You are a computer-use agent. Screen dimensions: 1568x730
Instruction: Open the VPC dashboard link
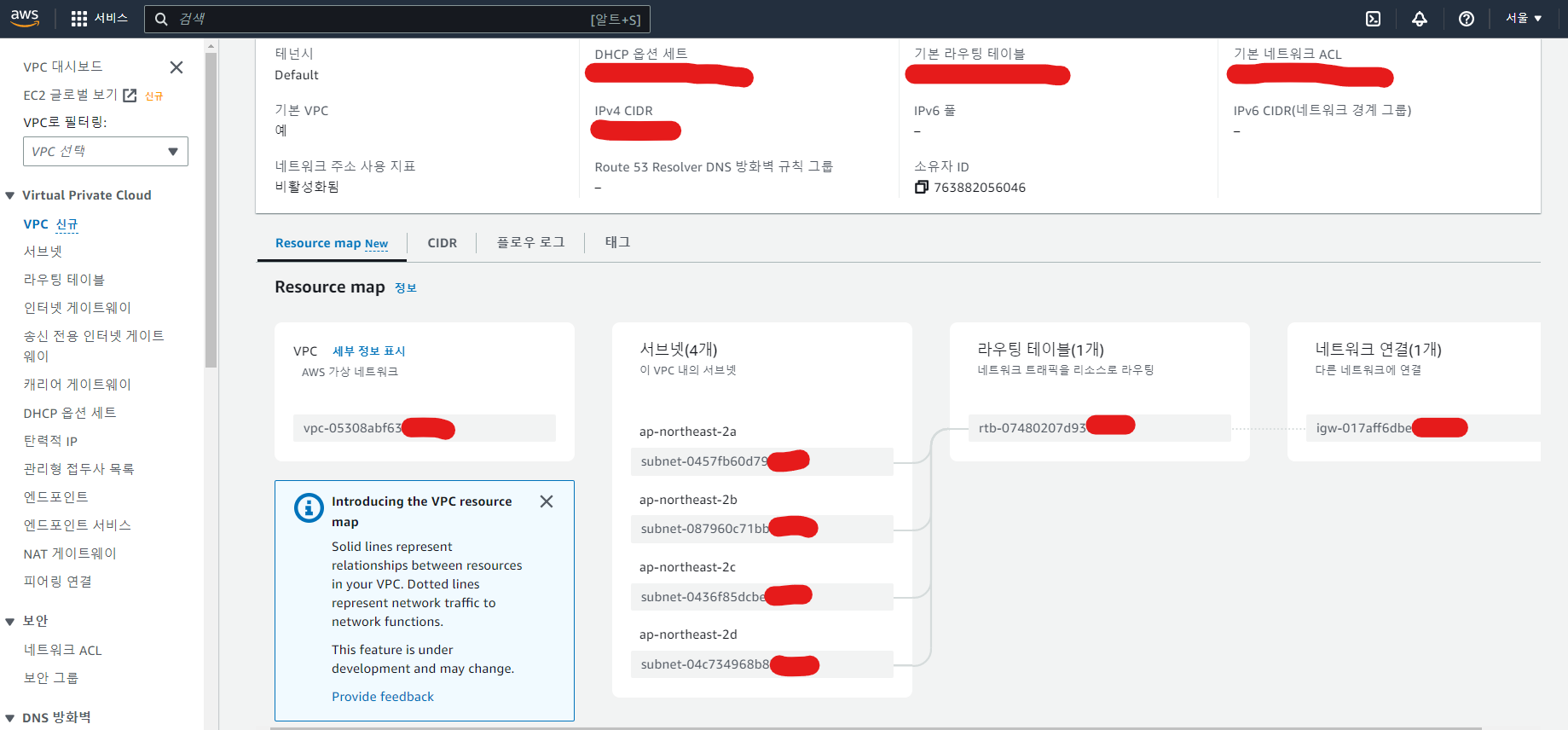coord(63,67)
